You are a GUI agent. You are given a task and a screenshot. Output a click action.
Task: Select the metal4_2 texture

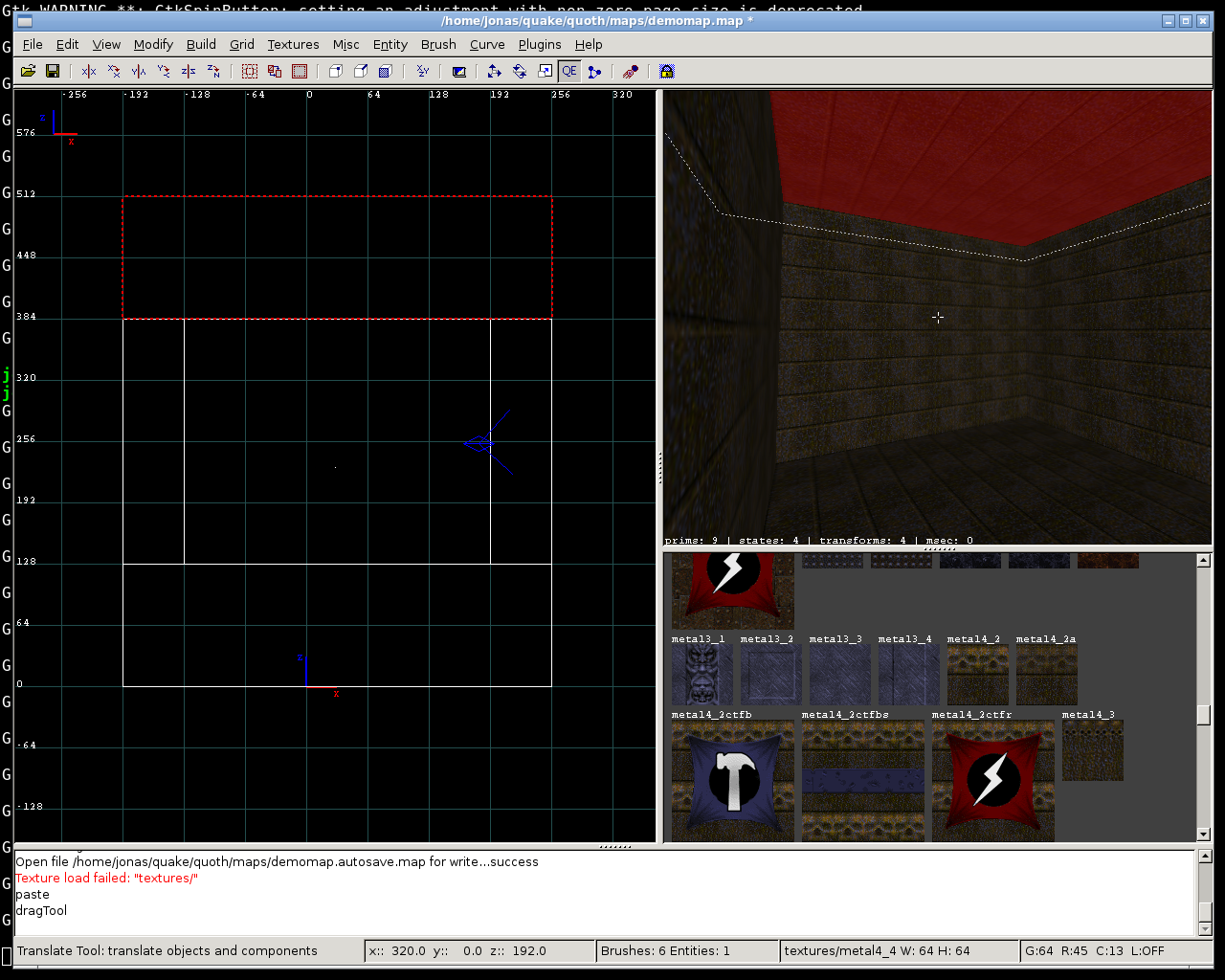click(977, 675)
